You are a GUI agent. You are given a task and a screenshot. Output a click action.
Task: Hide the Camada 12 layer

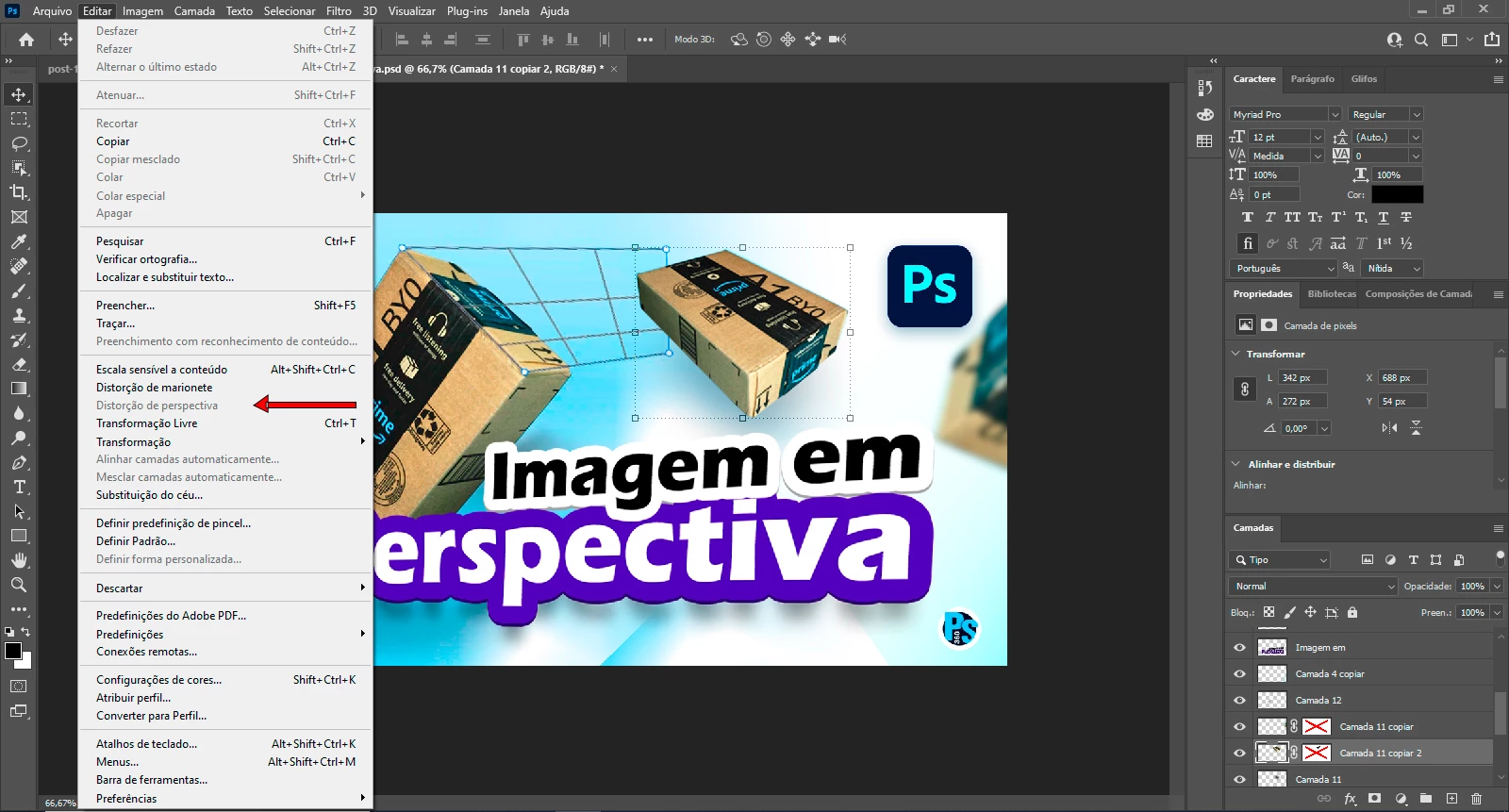pos(1239,701)
